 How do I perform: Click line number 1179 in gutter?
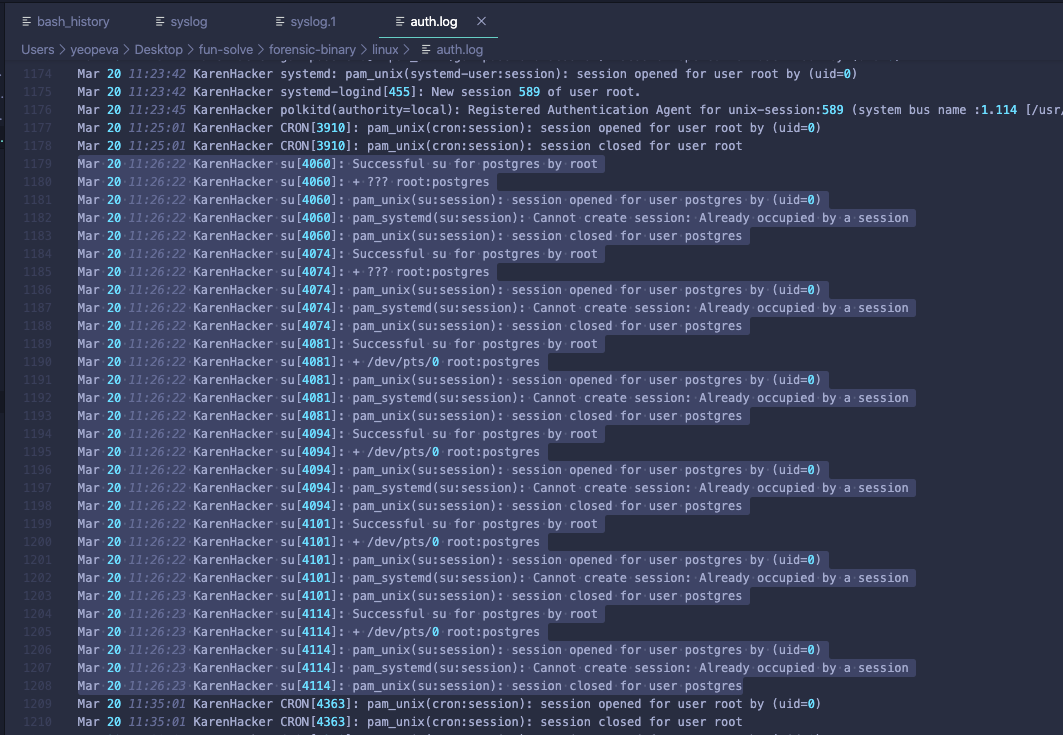37,163
